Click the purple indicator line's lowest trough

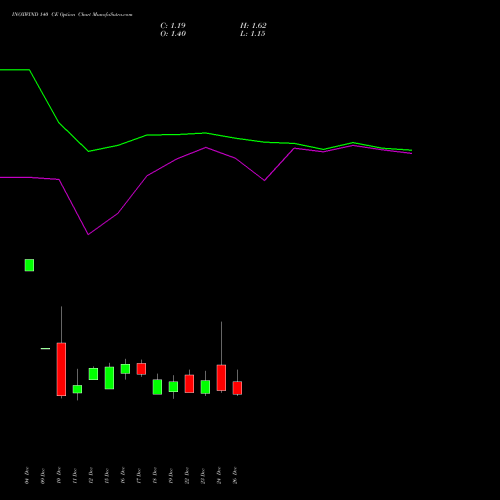tap(88, 234)
